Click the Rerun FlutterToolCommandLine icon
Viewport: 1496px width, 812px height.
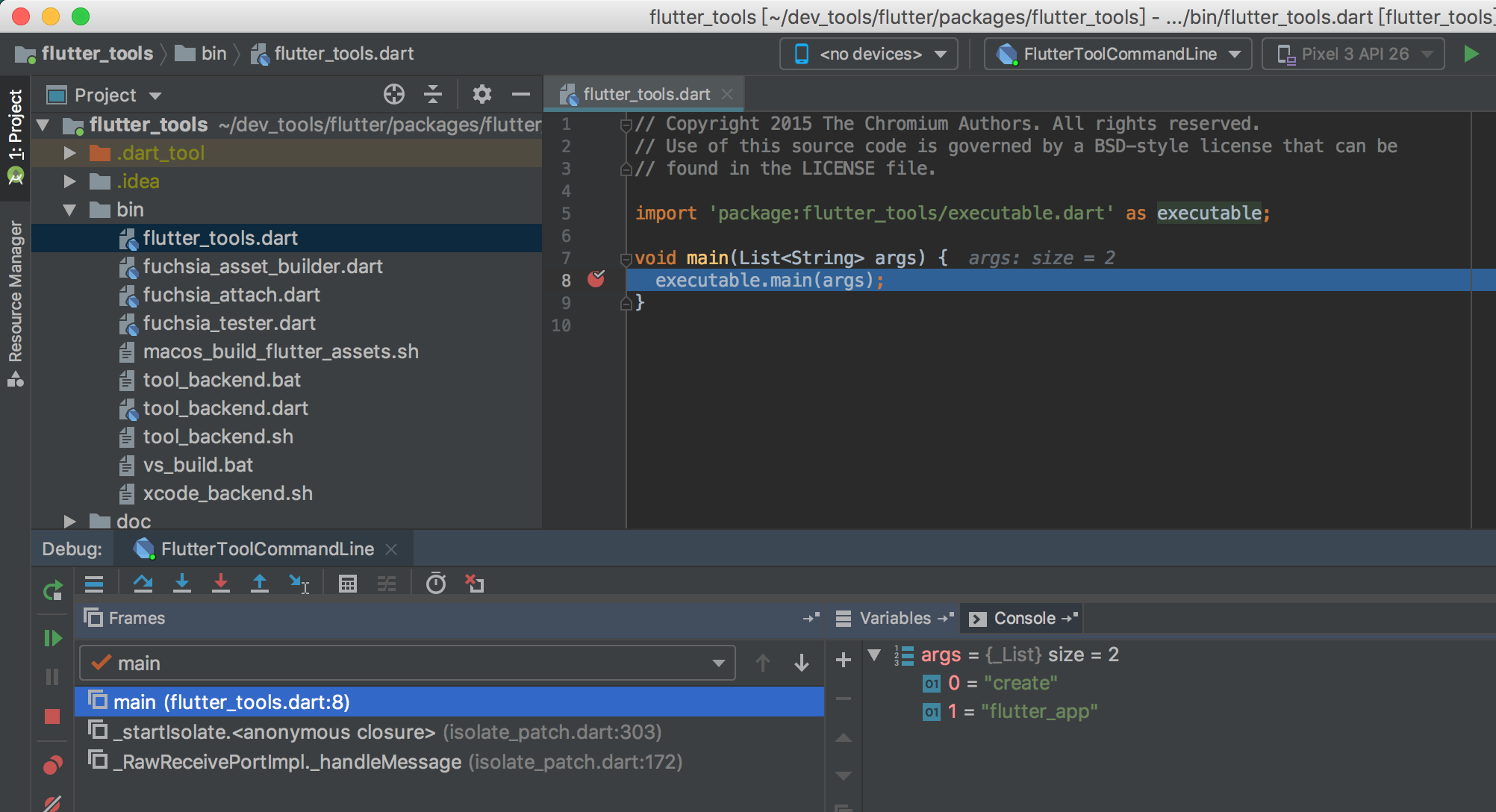point(52,591)
